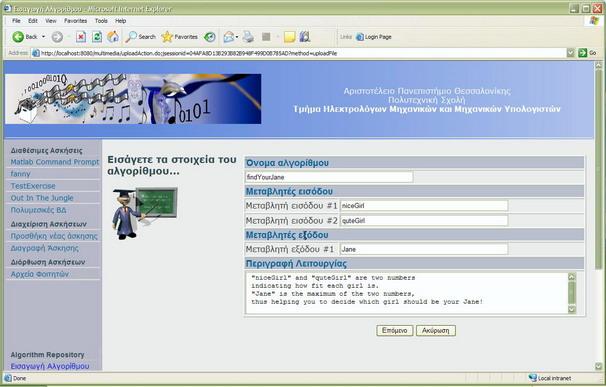The image size is (606, 387).
Task: Click the Επόμενο button
Action: coord(395,331)
